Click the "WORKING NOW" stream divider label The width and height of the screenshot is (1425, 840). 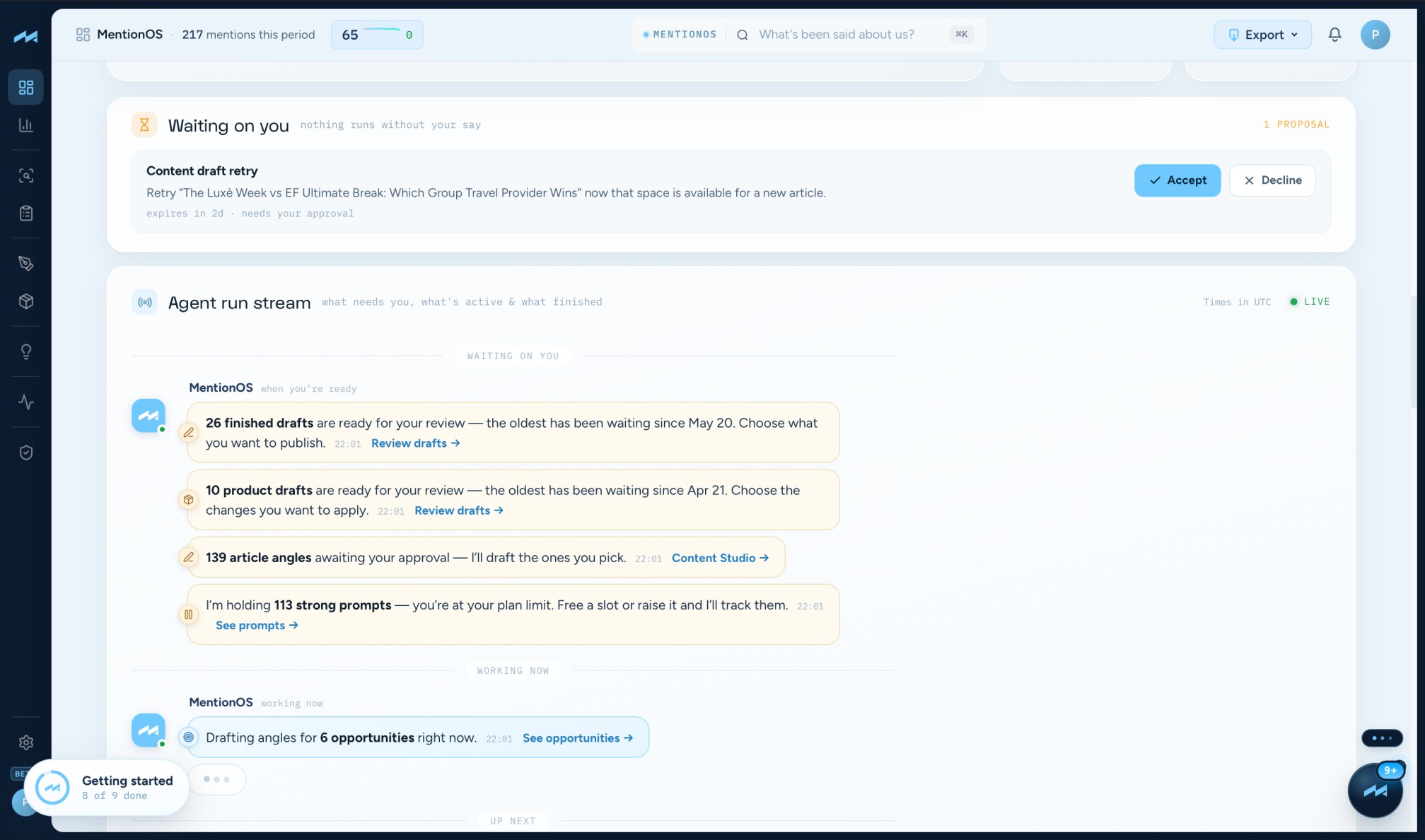click(513, 671)
